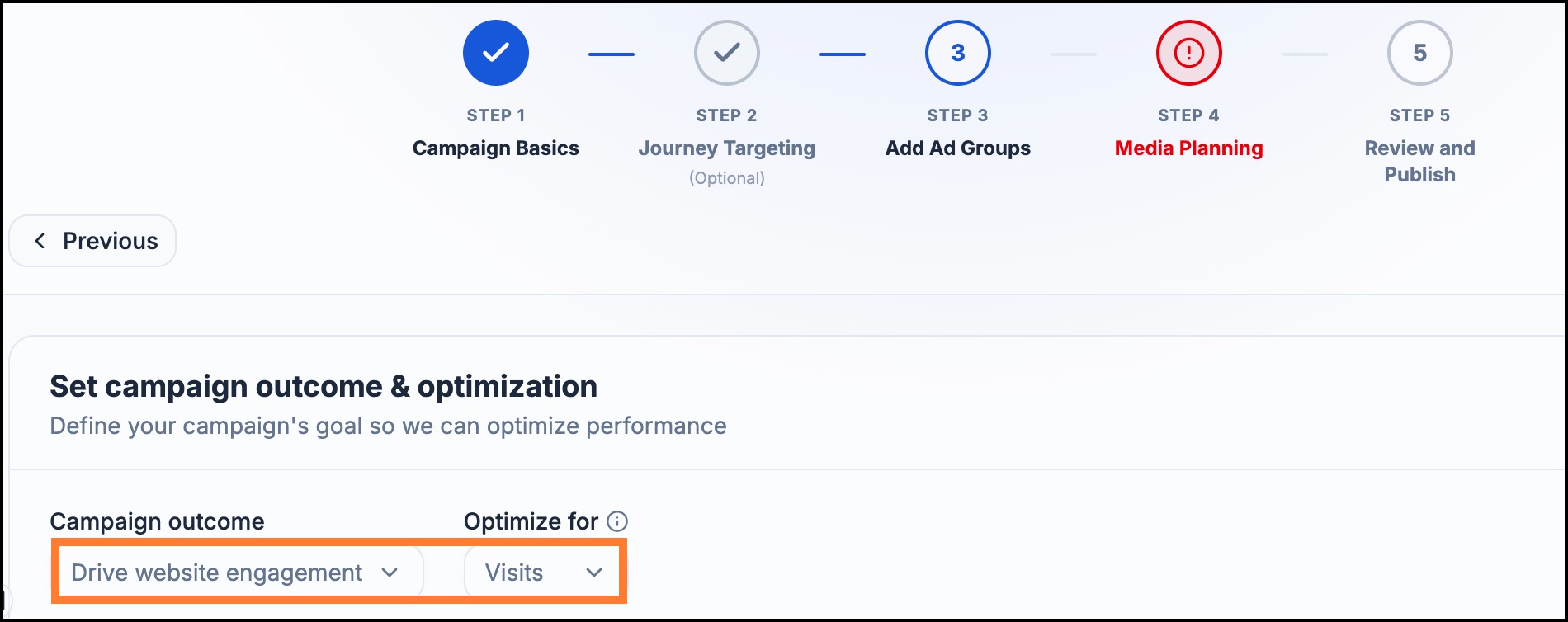The width and height of the screenshot is (1568, 622).
Task: Open the Campaign Basics step
Action: point(496,148)
